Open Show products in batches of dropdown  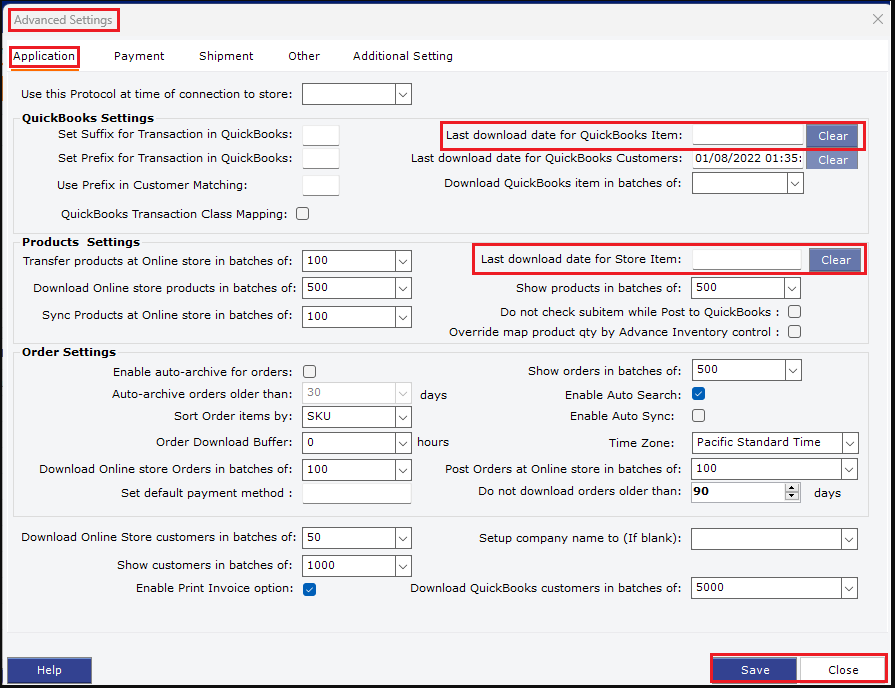(x=793, y=288)
